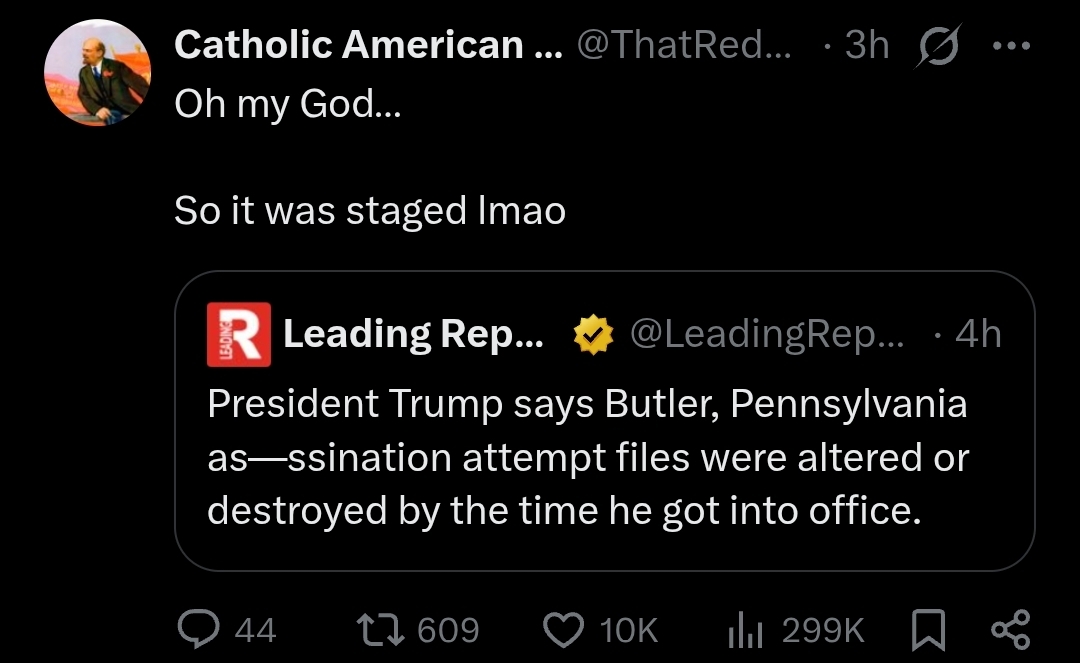
Task: Bookmark this tweet
Action: coord(928,630)
